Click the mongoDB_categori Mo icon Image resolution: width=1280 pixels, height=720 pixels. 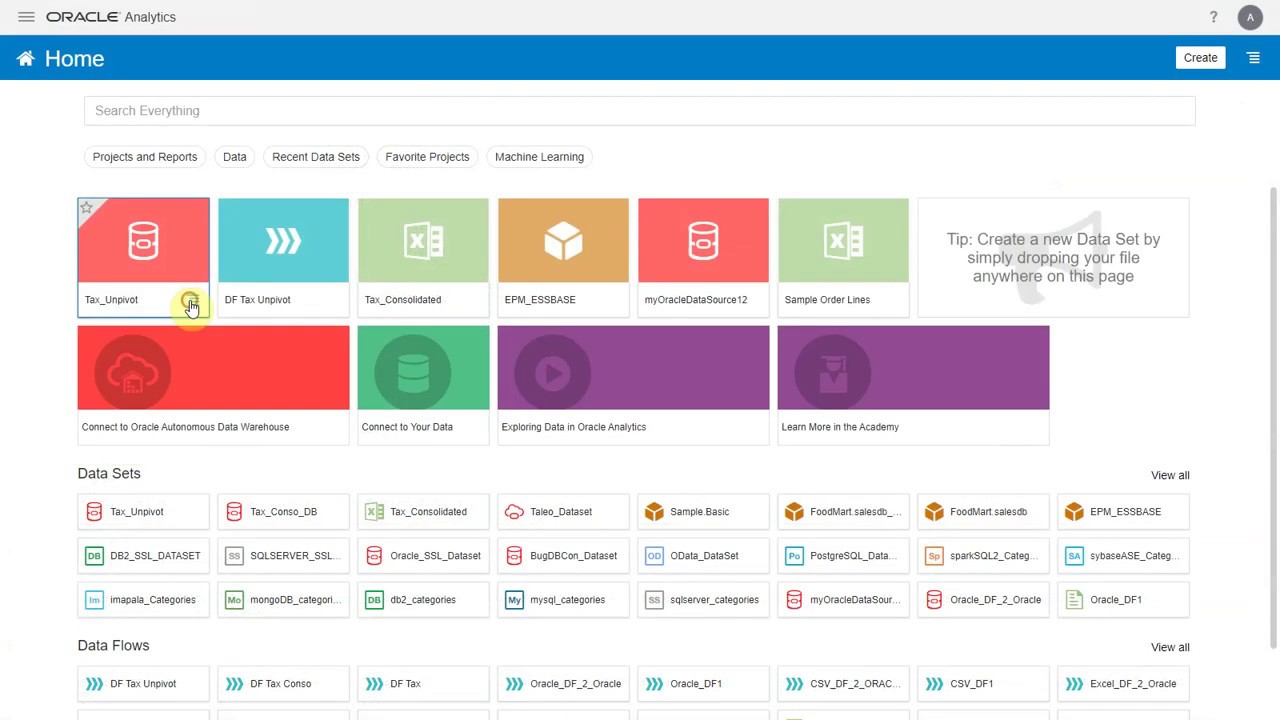[x=234, y=600]
